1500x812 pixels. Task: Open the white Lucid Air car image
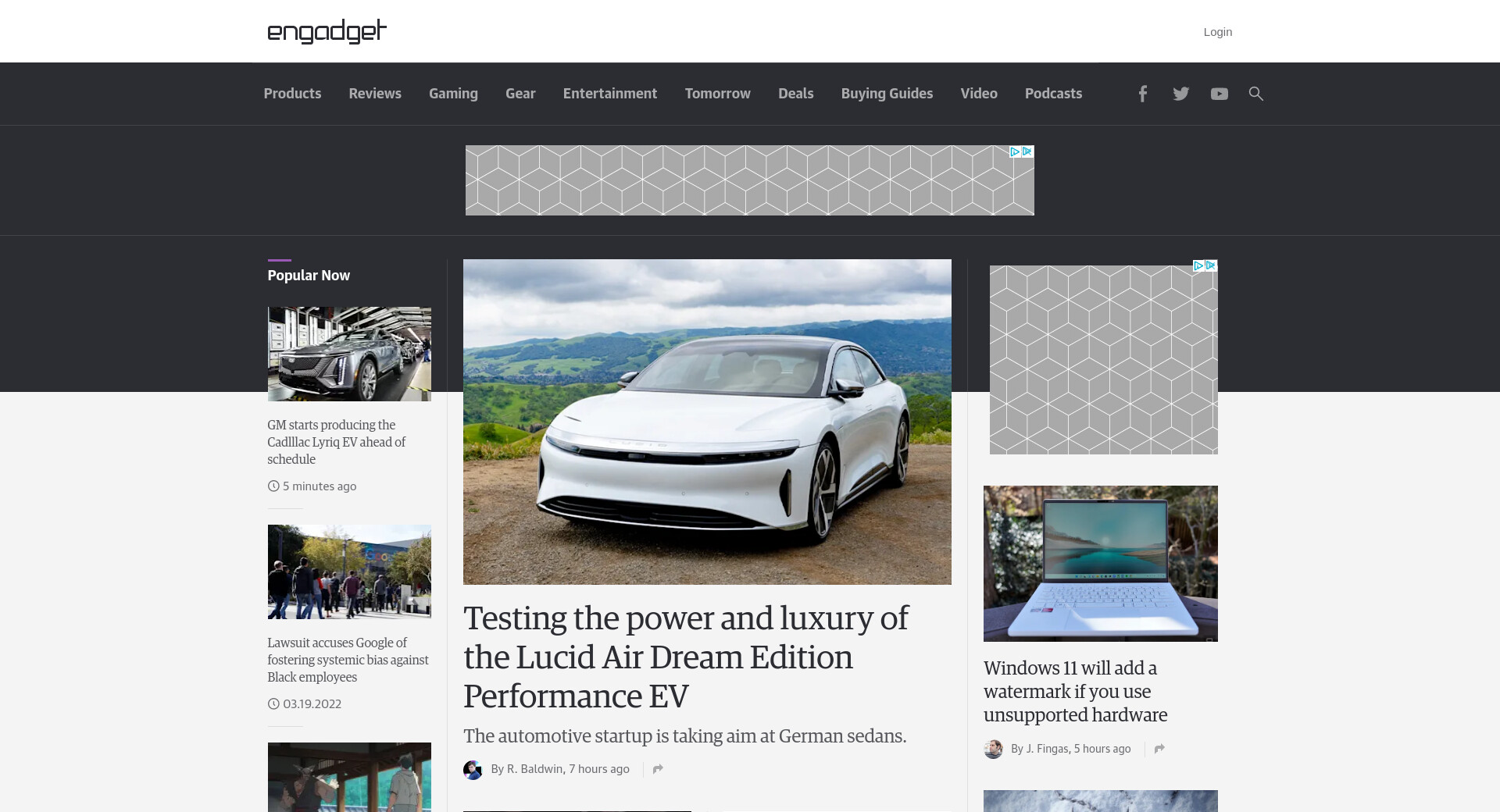[x=707, y=422]
